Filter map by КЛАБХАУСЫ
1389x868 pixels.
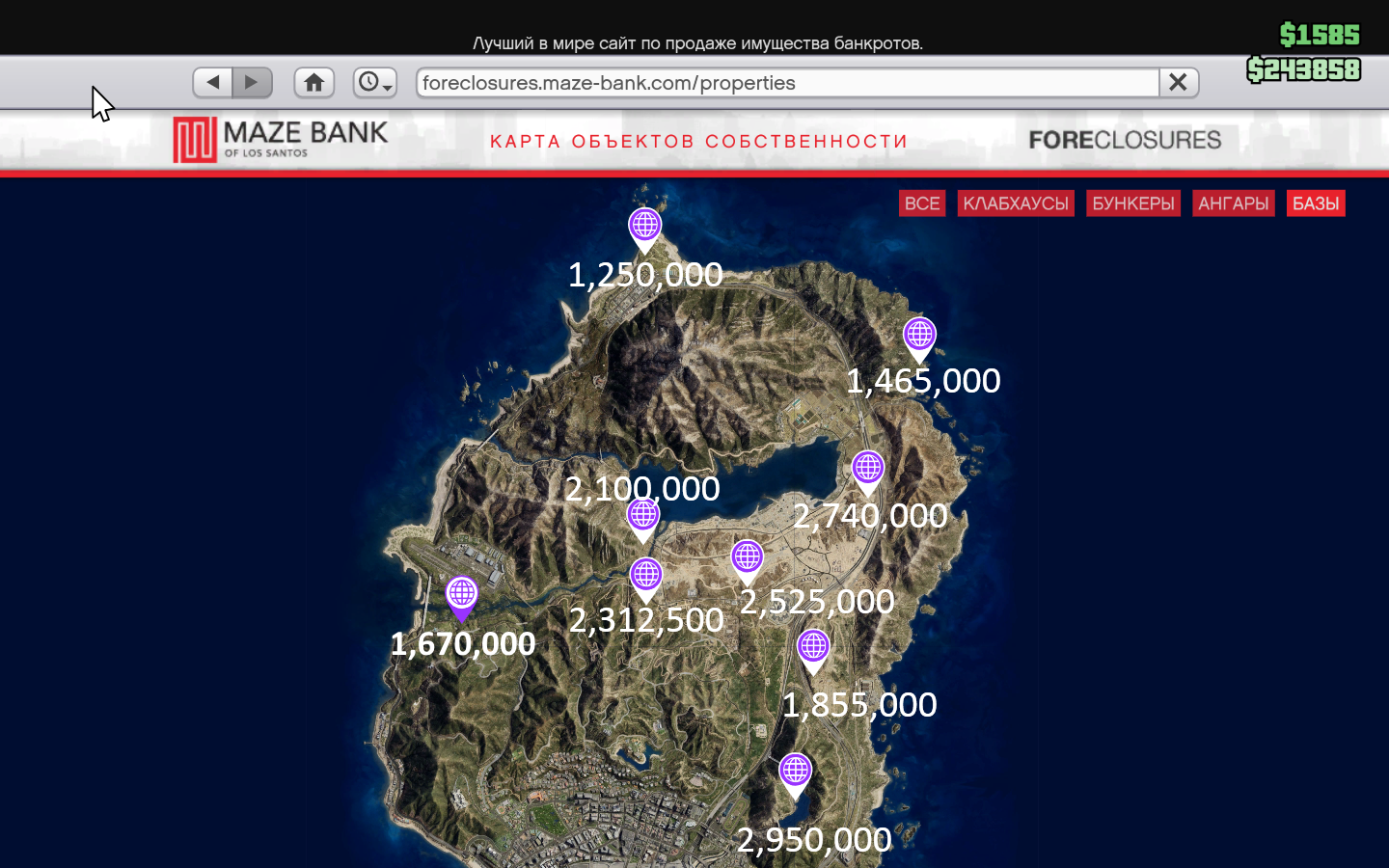1016,203
